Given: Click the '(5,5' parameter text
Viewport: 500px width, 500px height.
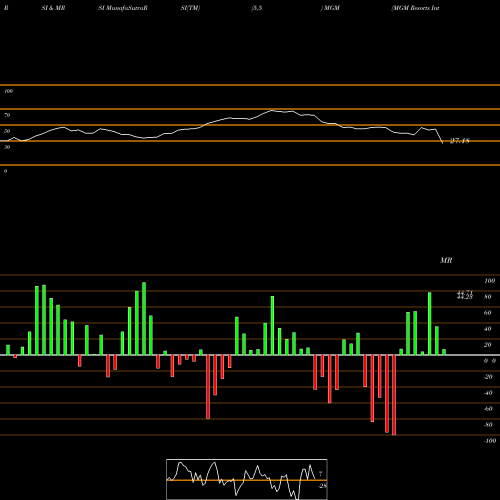Looking at the screenshot, I should coord(257,8).
